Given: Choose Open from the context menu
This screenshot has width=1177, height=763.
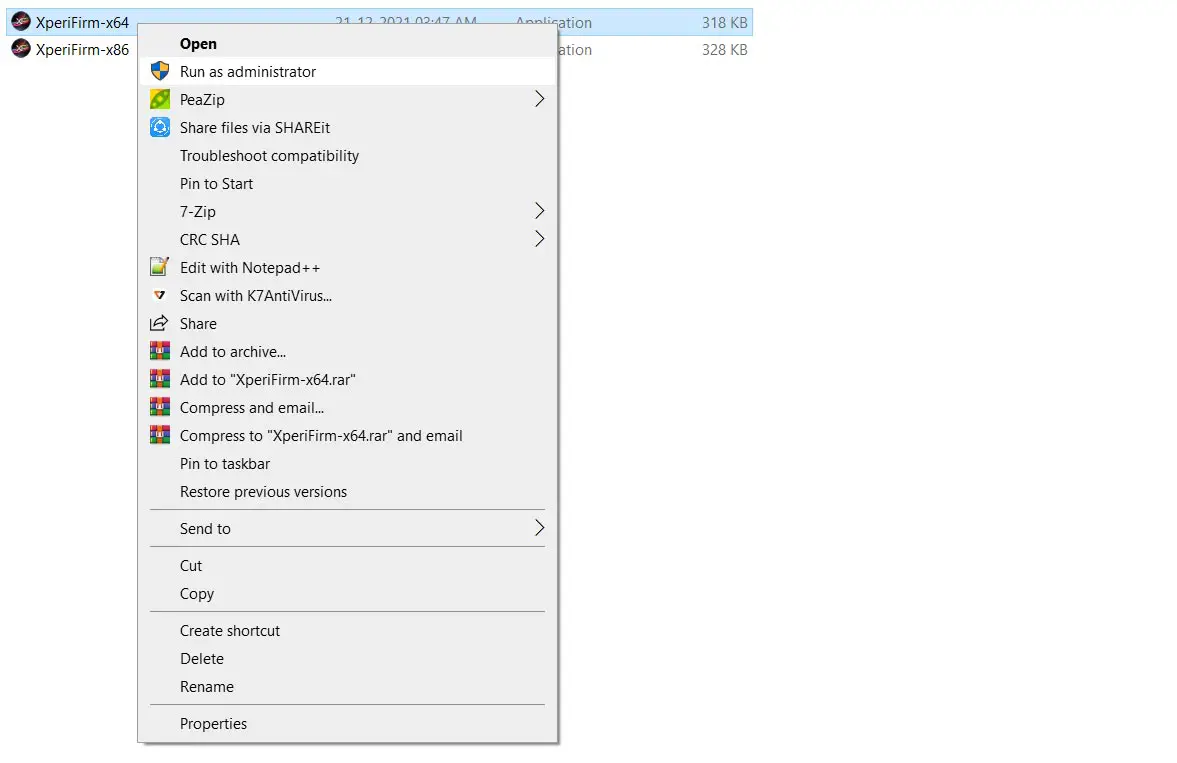Looking at the screenshot, I should [x=348, y=44].
